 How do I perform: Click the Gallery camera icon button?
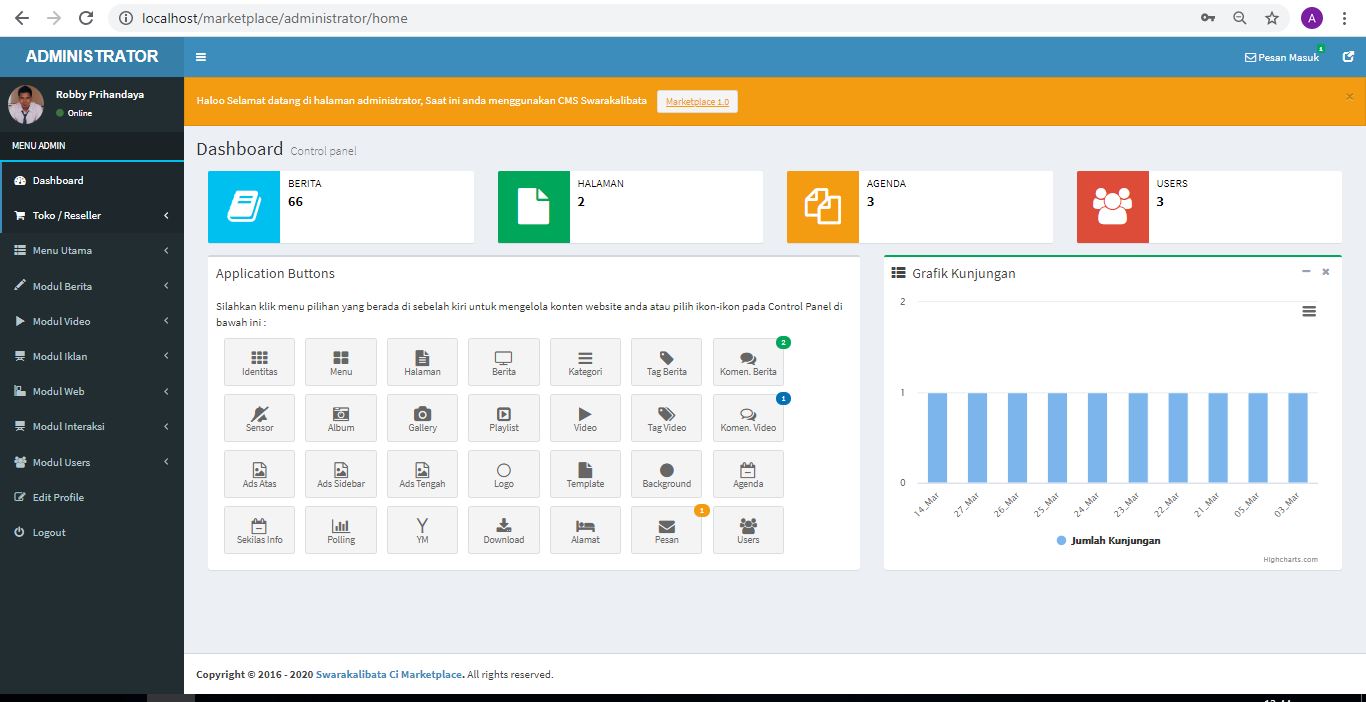[x=422, y=418]
